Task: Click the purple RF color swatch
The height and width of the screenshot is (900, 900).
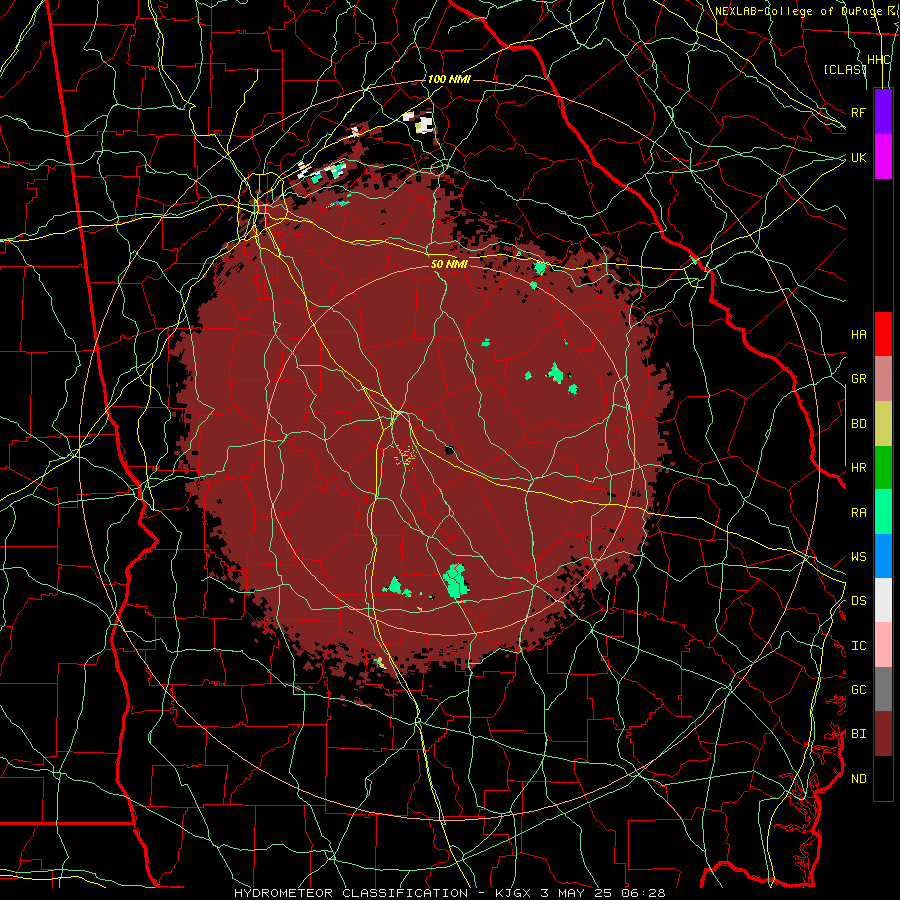Action: (x=883, y=112)
